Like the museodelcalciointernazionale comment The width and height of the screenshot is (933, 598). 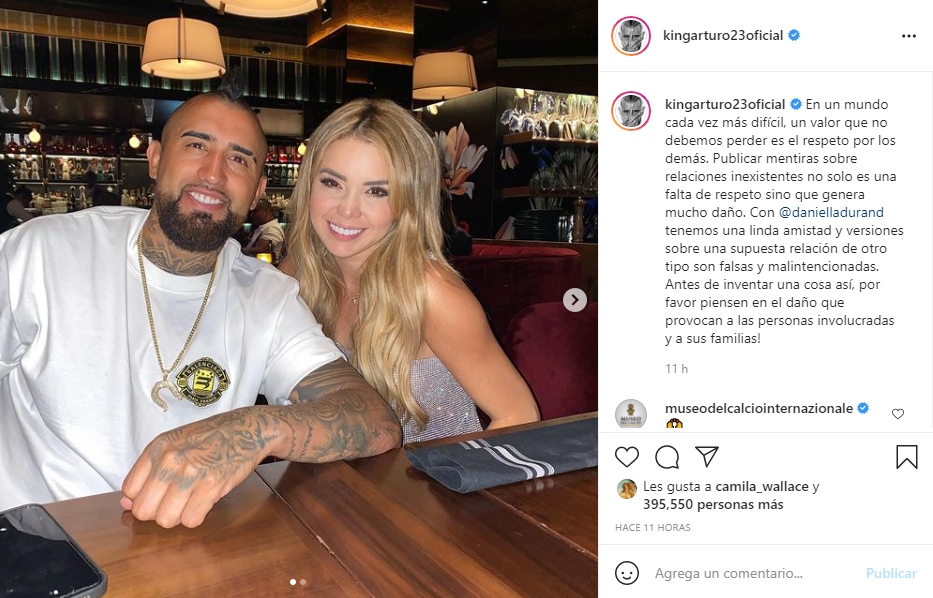pos(898,414)
